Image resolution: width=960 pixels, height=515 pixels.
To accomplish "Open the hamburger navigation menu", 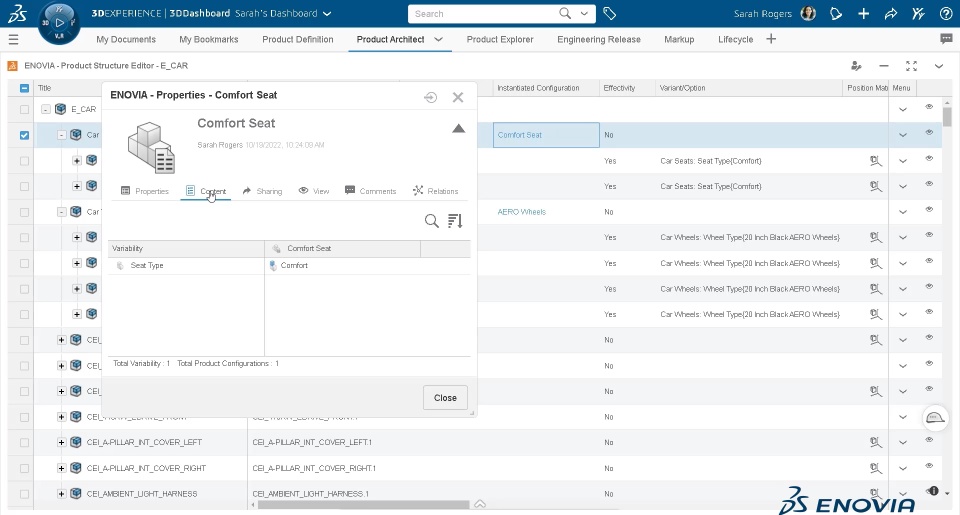I will tap(13, 40).
